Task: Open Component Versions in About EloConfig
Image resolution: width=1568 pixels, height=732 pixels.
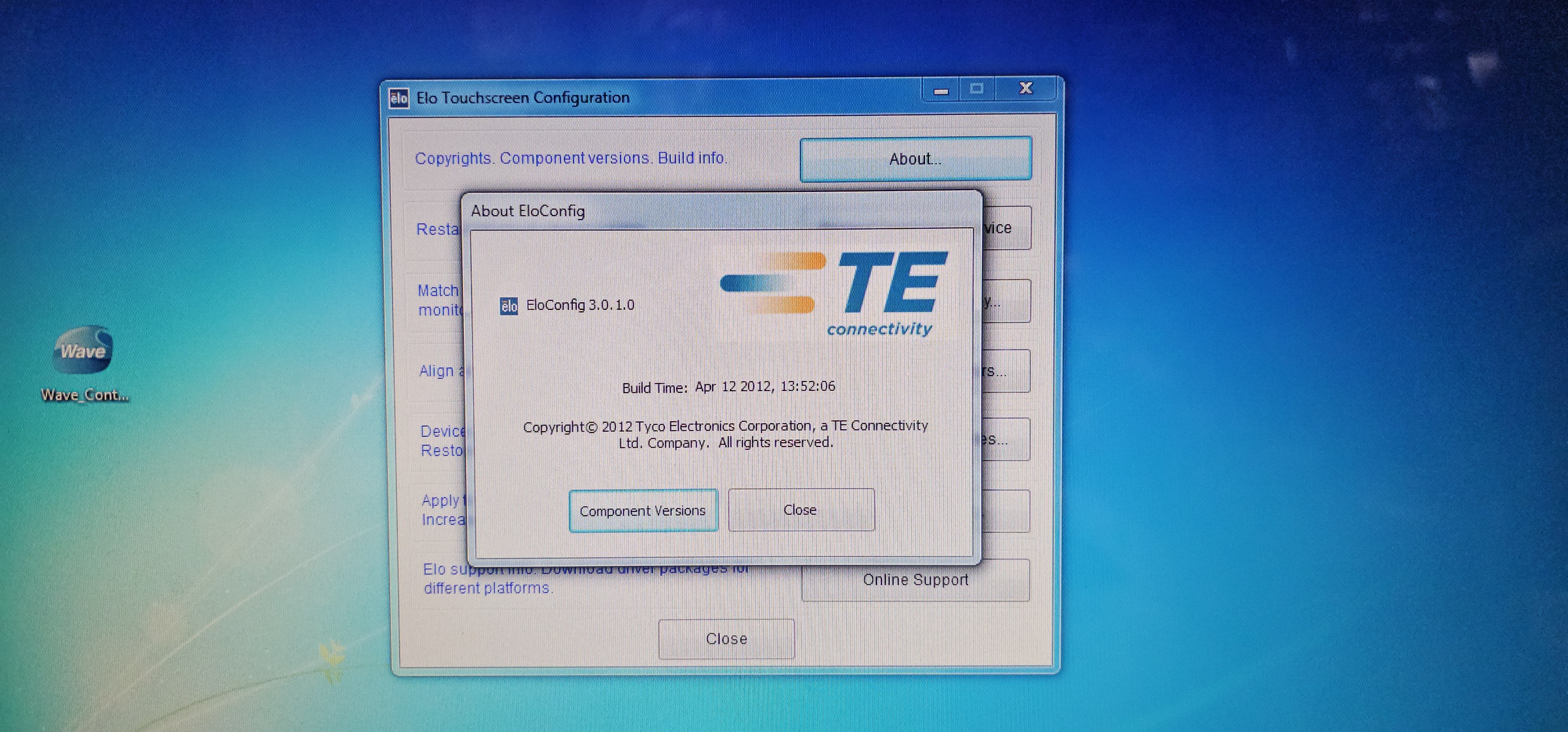Action: (643, 511)
